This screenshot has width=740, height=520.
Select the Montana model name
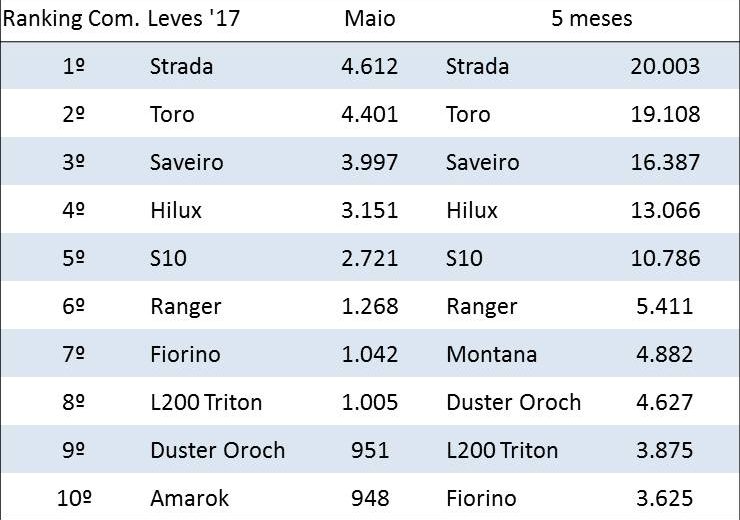(x=491, y=355)
